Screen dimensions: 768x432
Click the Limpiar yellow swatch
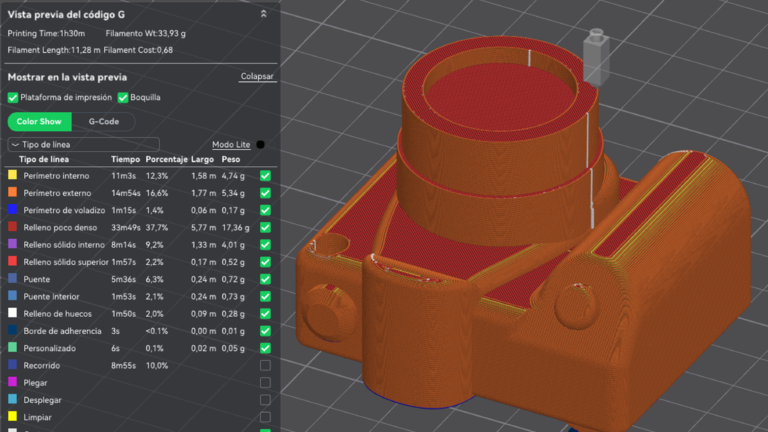(13, 416)
